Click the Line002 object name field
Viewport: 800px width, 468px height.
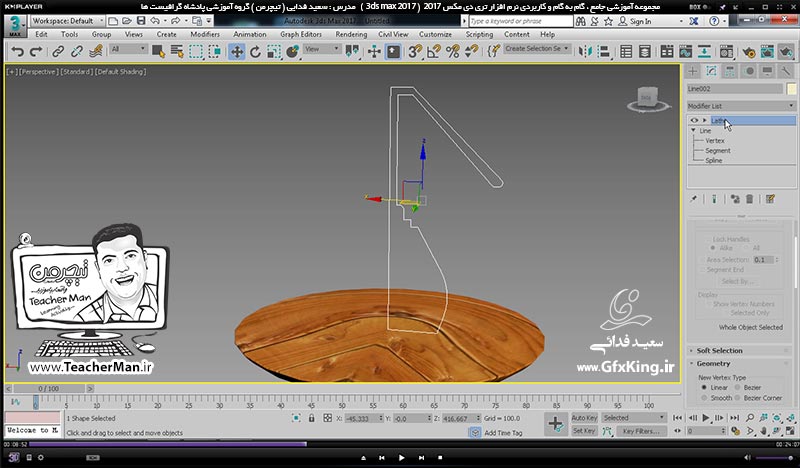(734, 89)
